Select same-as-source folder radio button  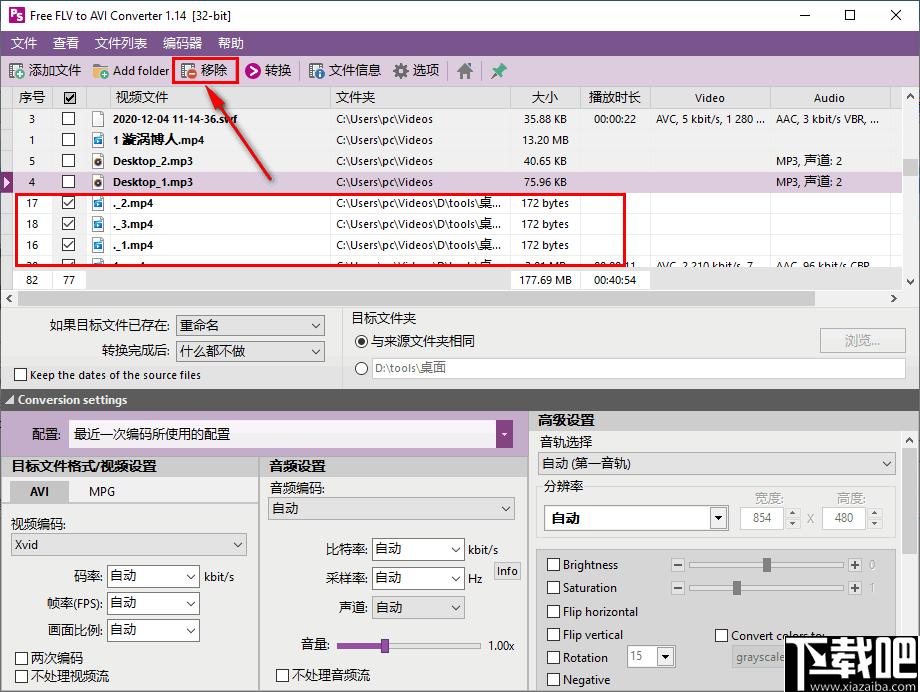[x=361, y=341]
